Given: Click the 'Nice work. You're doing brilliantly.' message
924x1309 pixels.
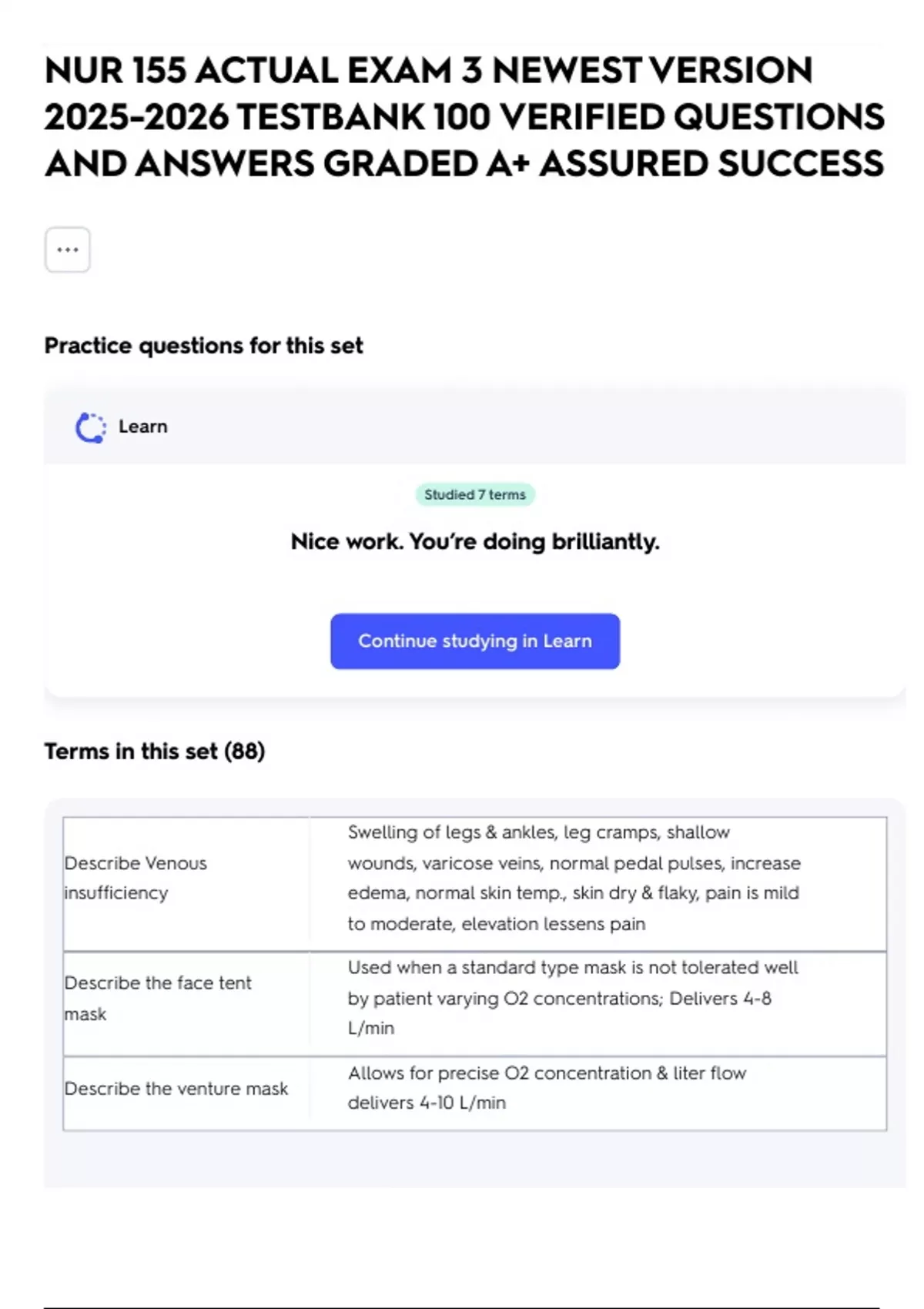Looking at the screenshot, I should click(x=474, y=541).
